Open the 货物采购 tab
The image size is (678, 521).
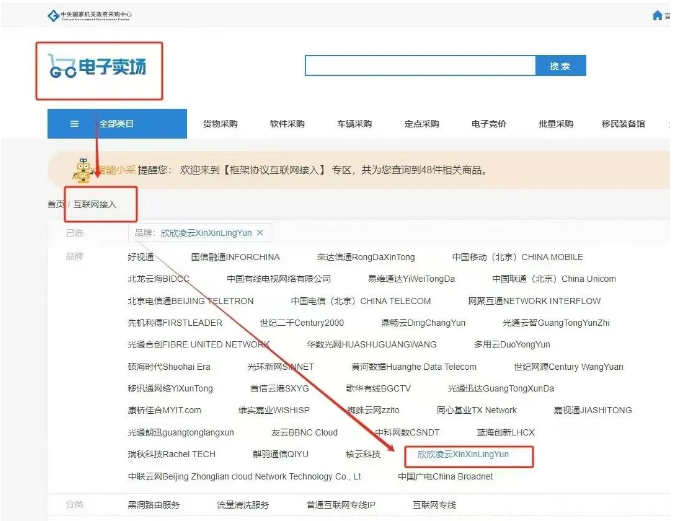click(220, 124)
